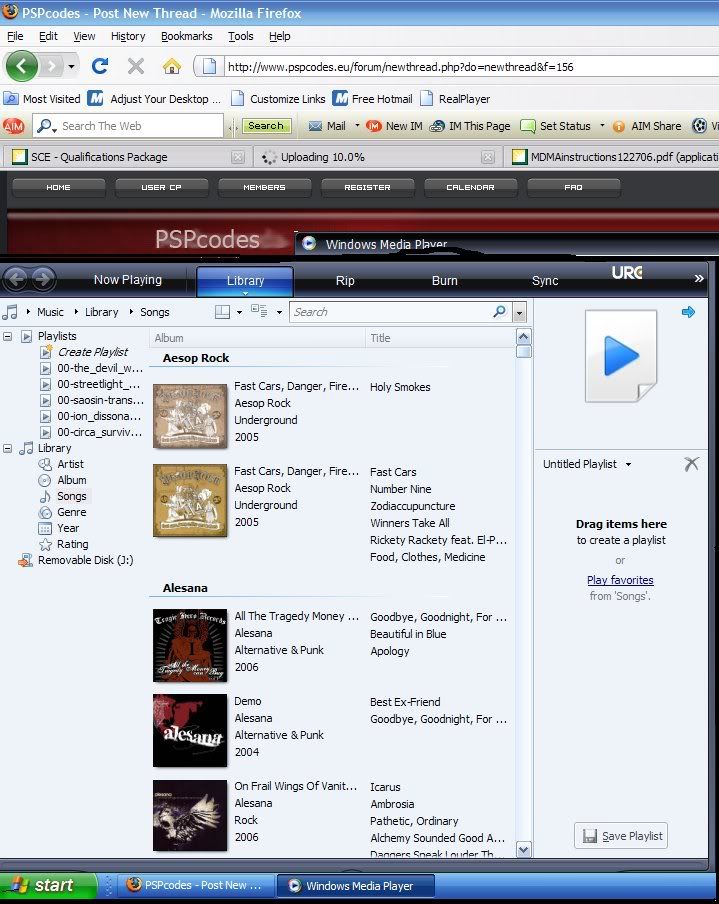
Task: Click blue arrow in list pane
Action: 688,312
